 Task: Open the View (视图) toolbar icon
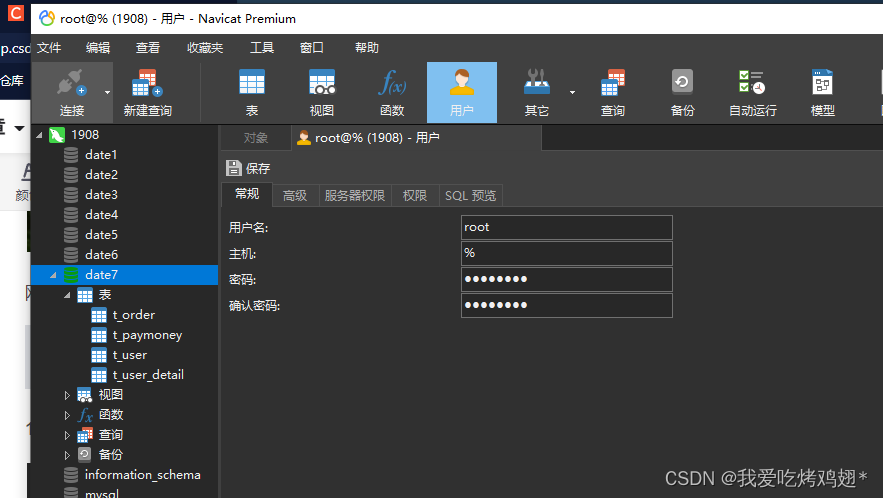pyautogui.click(x=322, y=93)
